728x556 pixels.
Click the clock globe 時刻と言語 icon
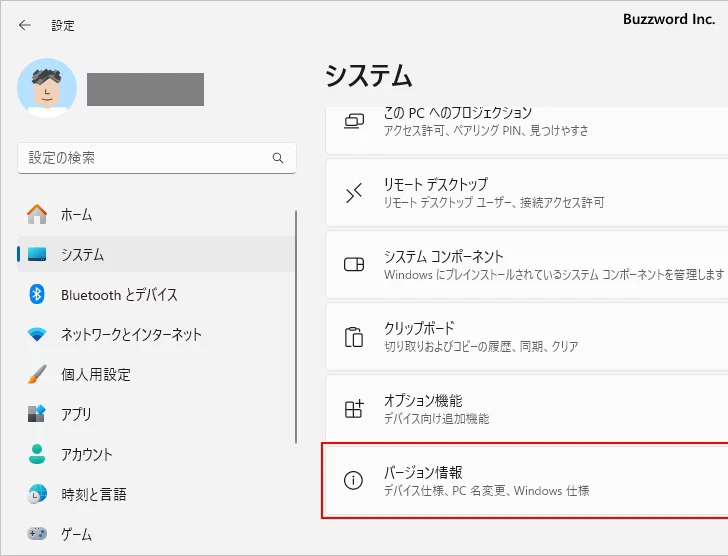click(x=37, y=494)
